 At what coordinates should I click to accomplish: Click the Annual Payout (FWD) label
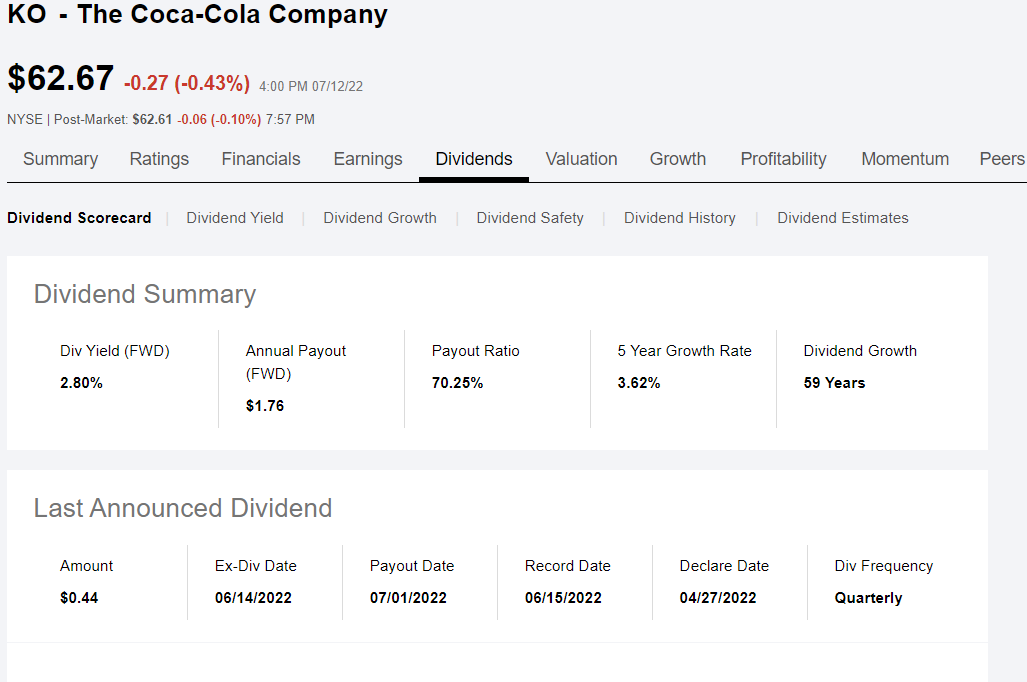point(295,362)
